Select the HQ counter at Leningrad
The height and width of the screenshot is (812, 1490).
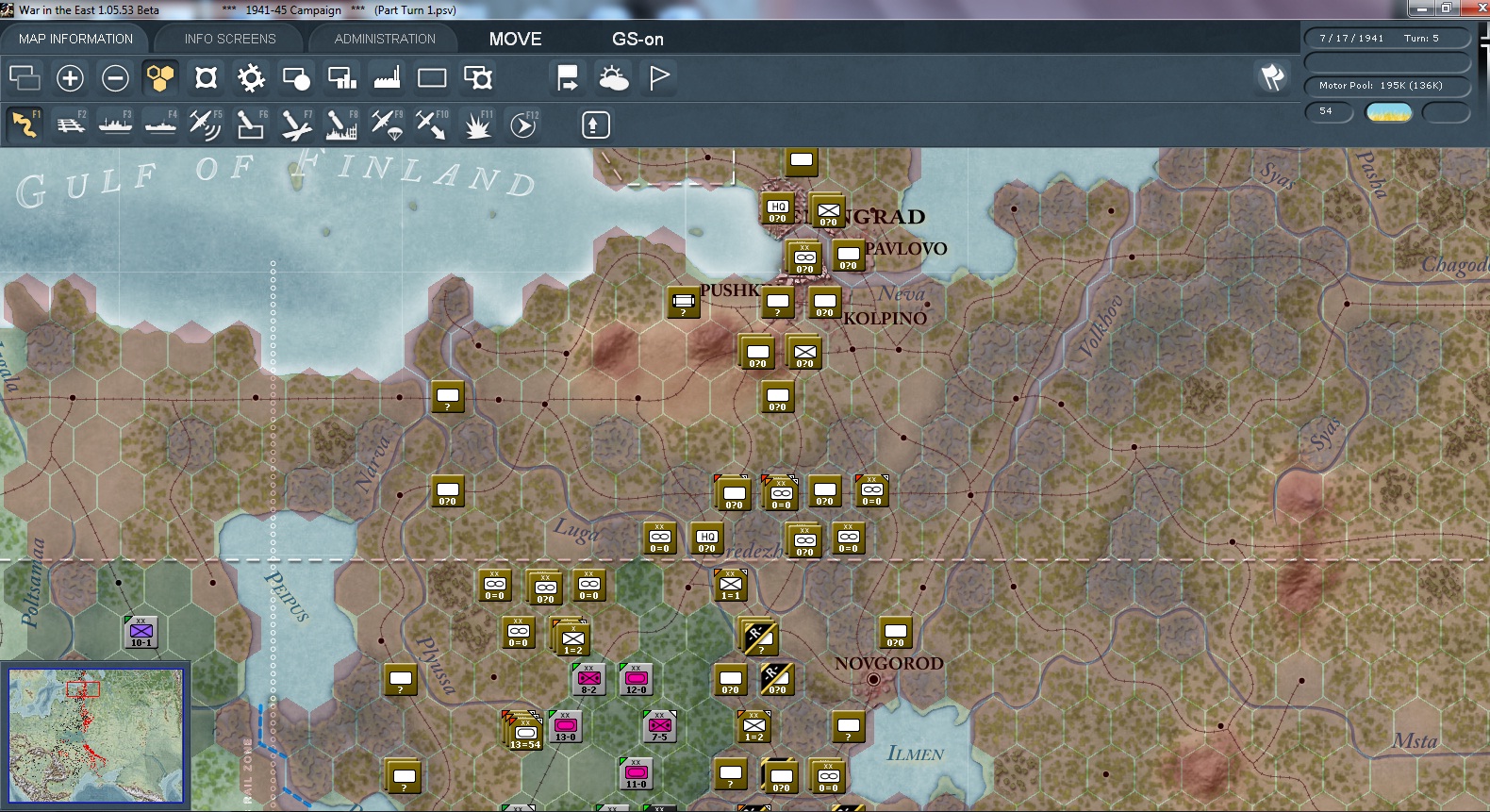777,209
